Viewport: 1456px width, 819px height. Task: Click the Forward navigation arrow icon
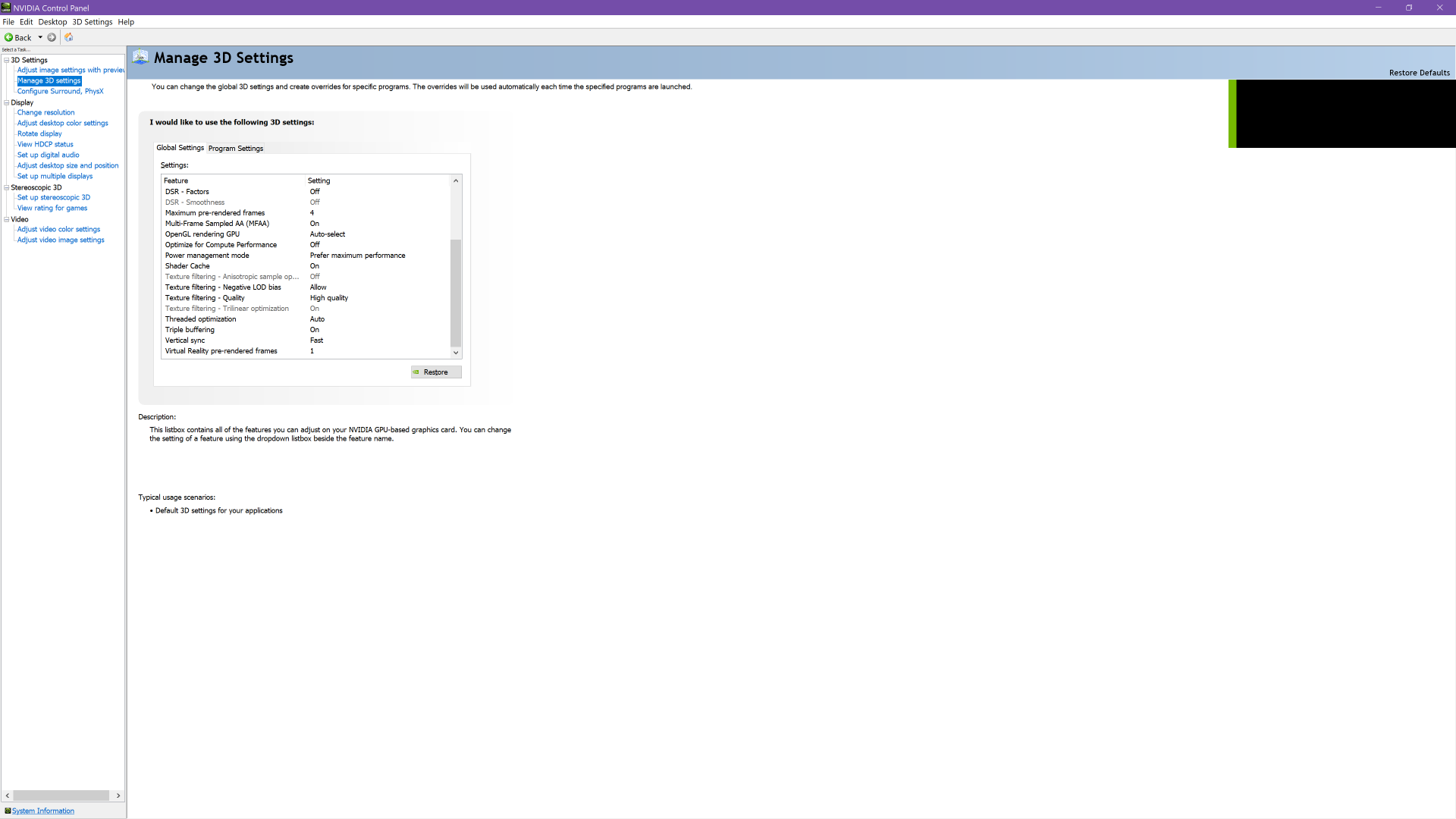52,37
